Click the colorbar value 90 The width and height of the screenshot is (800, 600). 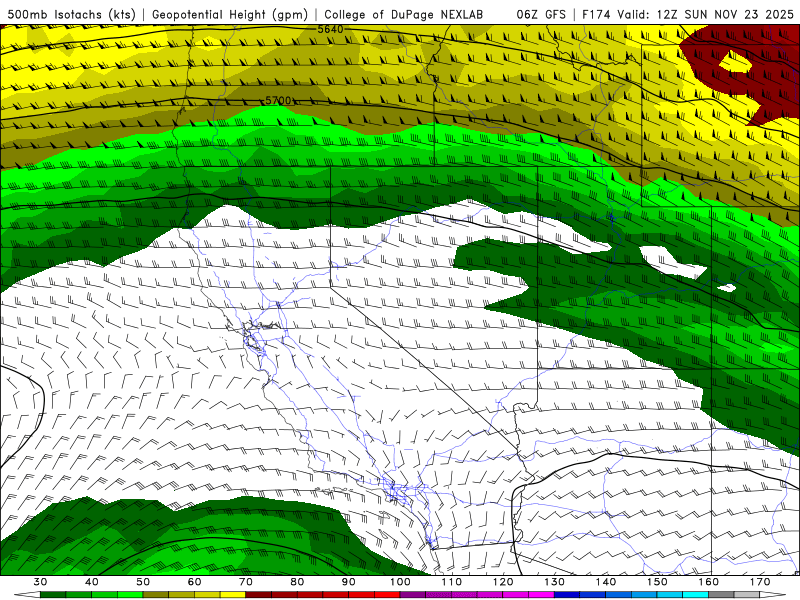[348, 582]
